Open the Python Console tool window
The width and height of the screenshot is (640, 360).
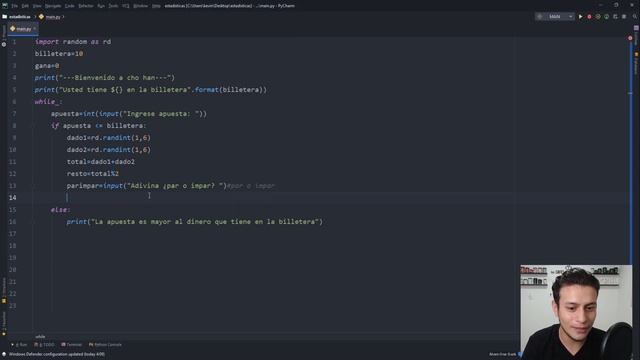click(105, 345)
